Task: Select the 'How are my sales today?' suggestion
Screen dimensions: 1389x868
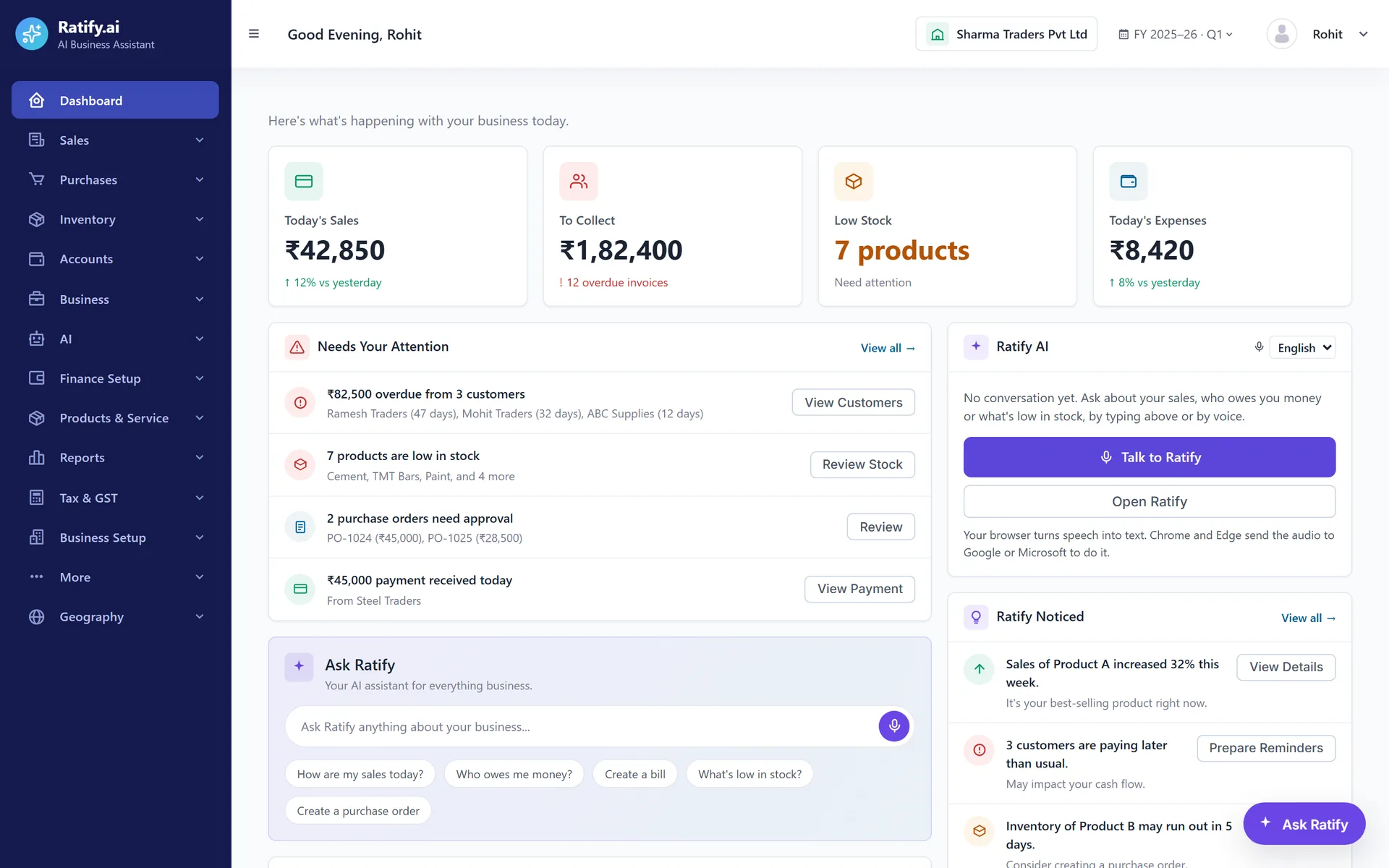Action: point(360,774)
